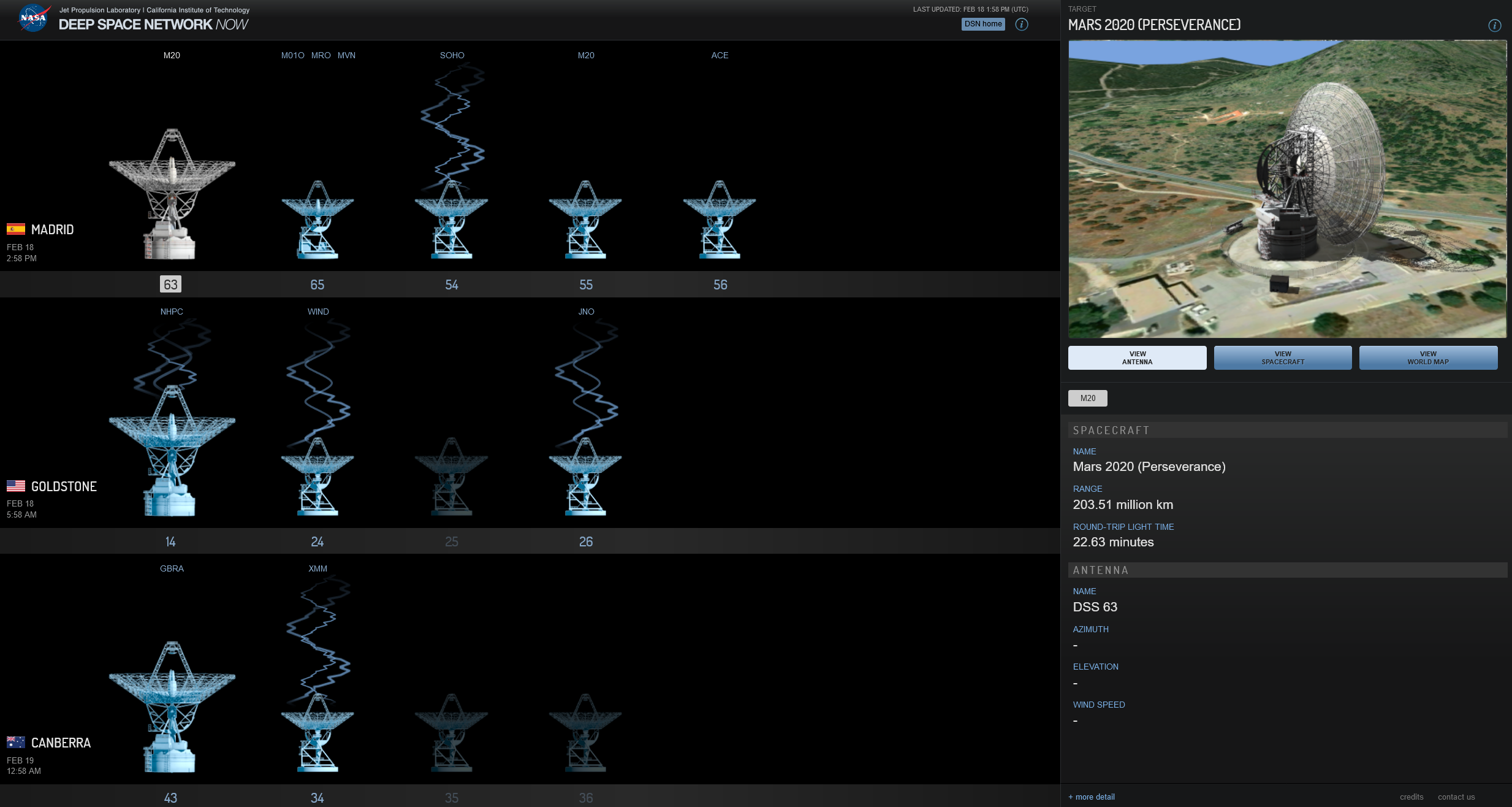The height and width of the screenshot is (807, 1512).
Task: Switch to View World Map
Action: pos(1428,358)
